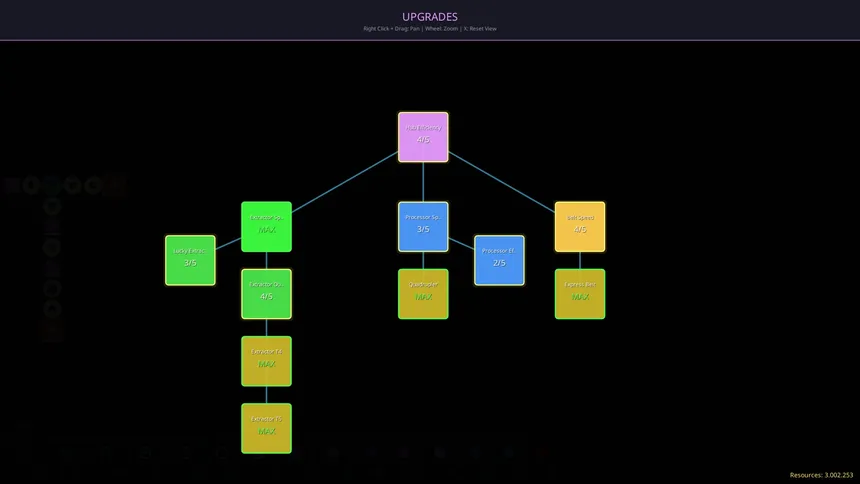Viewport: 860px width, 484px height.
Task: Click line connecting Hub Efficiency and Extractor Speed
Action: pos(345,181)
